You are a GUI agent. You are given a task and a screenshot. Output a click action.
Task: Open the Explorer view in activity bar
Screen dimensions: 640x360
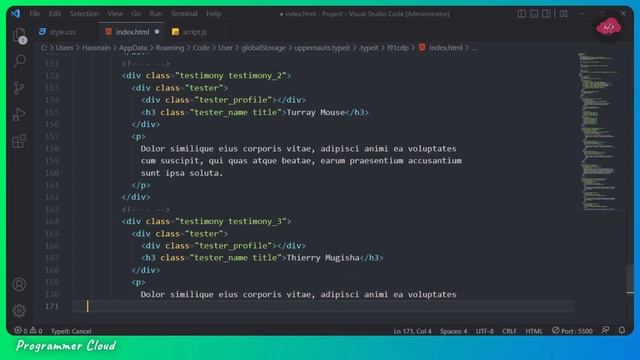19,36
